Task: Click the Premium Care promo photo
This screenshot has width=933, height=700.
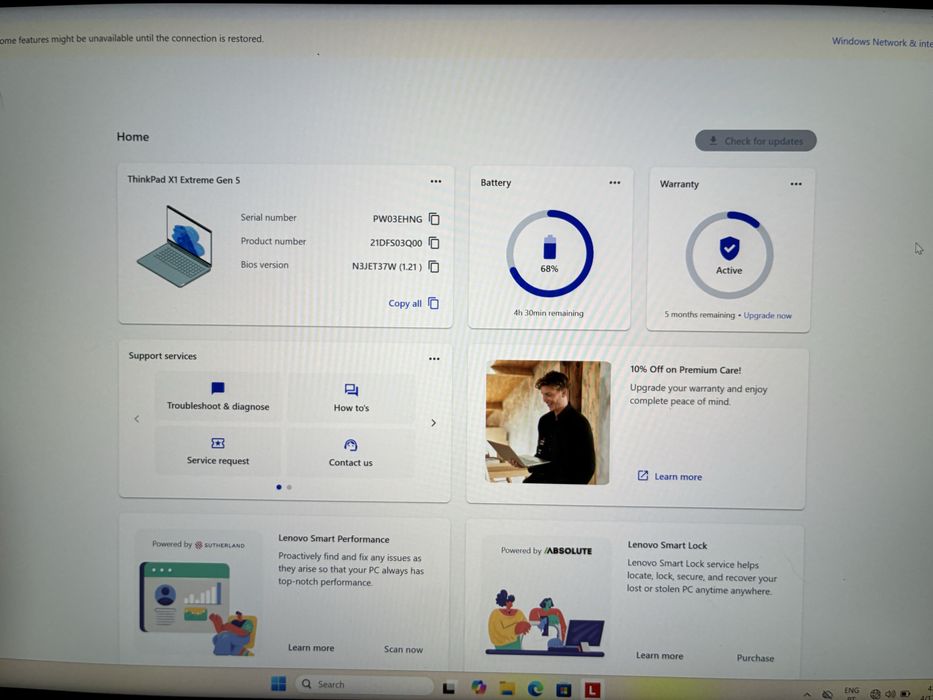Action: [548, 422]
